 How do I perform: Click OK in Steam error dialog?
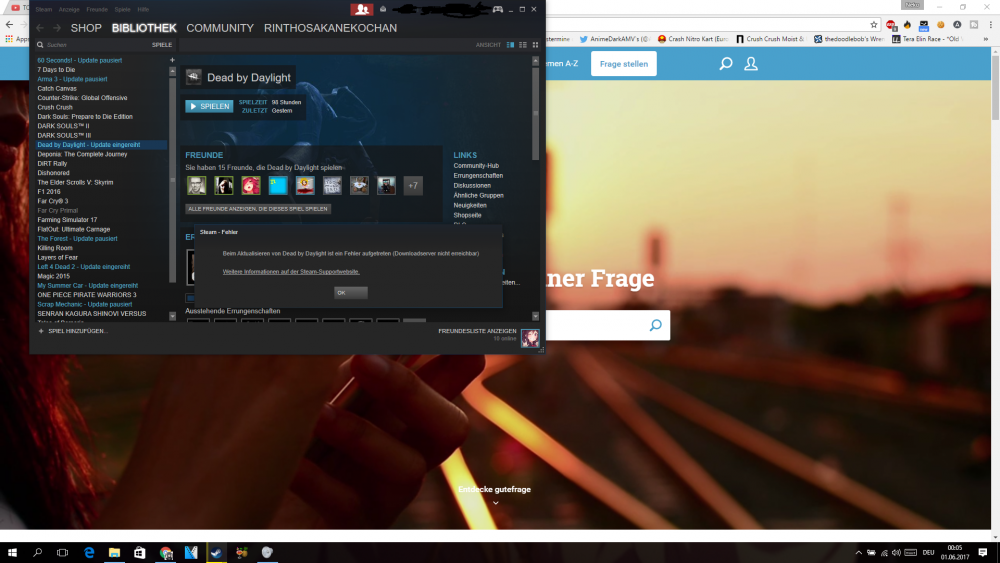click(351, 293)
